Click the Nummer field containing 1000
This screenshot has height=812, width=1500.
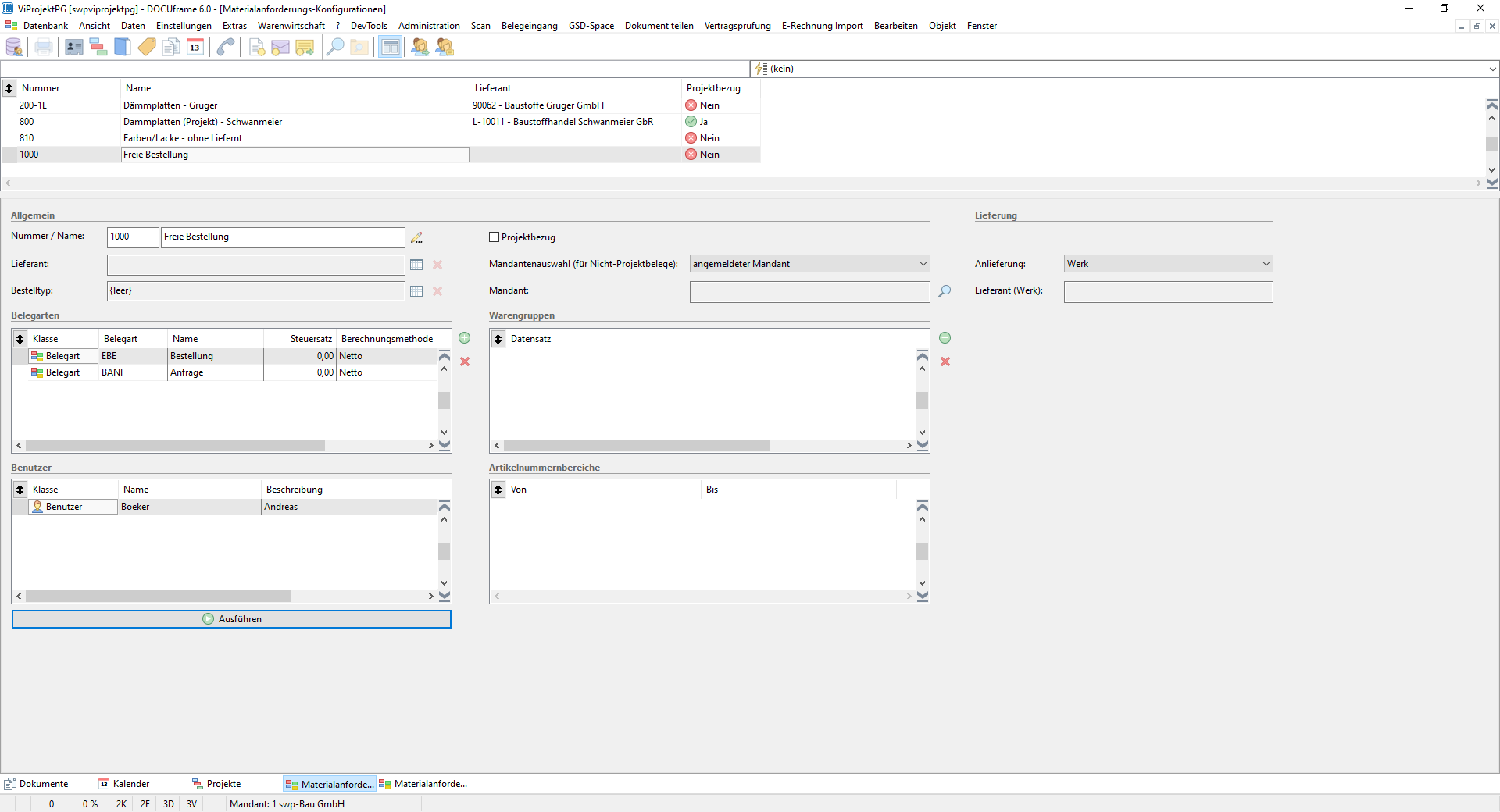point(133,237)
